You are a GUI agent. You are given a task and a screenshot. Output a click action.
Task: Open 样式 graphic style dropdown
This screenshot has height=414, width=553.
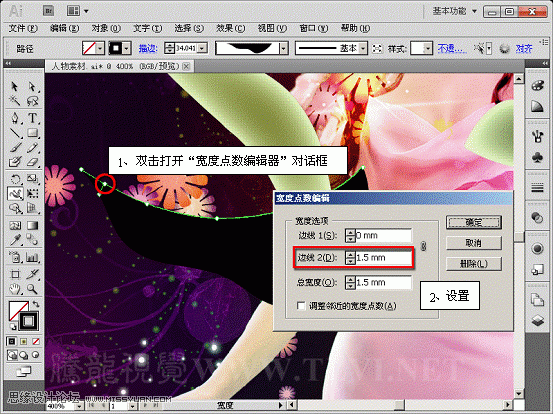point(427,48)
